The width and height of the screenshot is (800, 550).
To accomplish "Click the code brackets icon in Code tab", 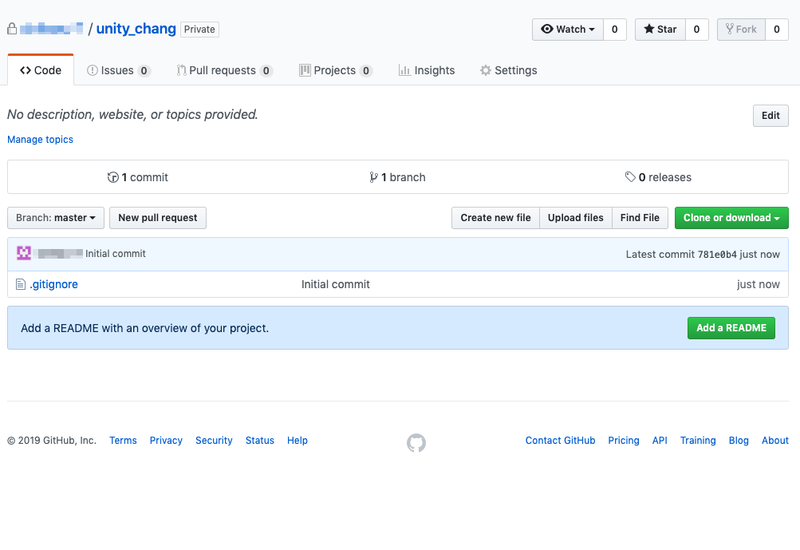I will tap(26, 70).
